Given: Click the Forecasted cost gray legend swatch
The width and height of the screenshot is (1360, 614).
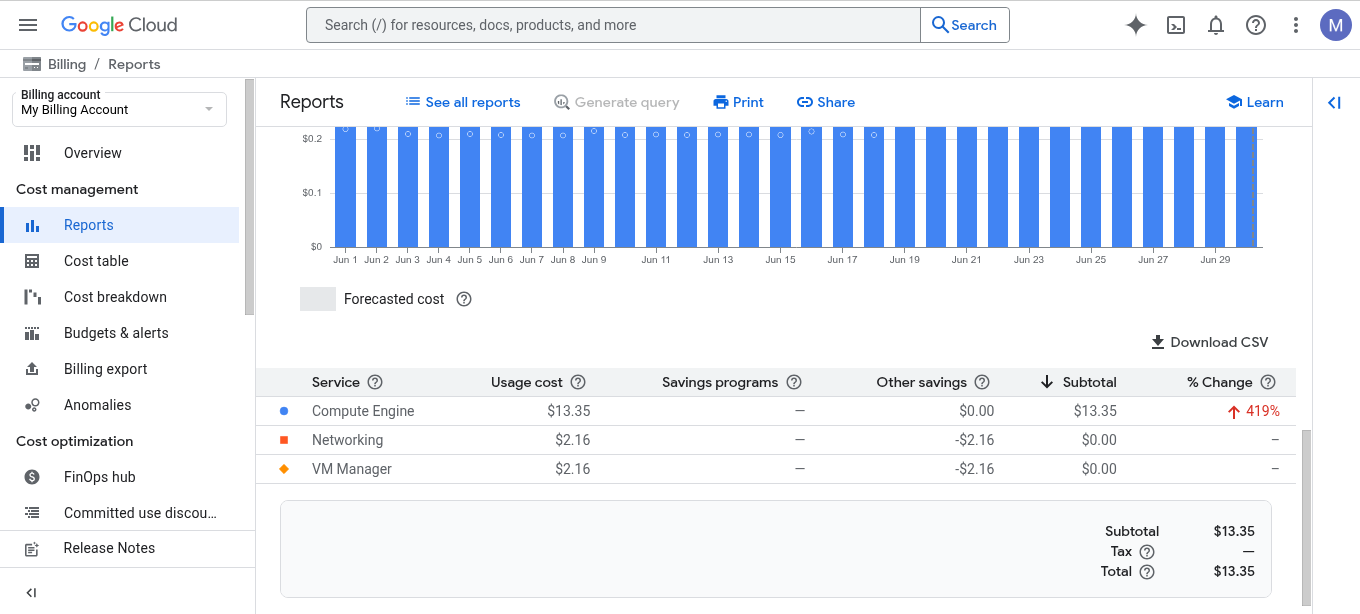Looking at the screenshot, I should pyautogui.click(x=318, y=299).
